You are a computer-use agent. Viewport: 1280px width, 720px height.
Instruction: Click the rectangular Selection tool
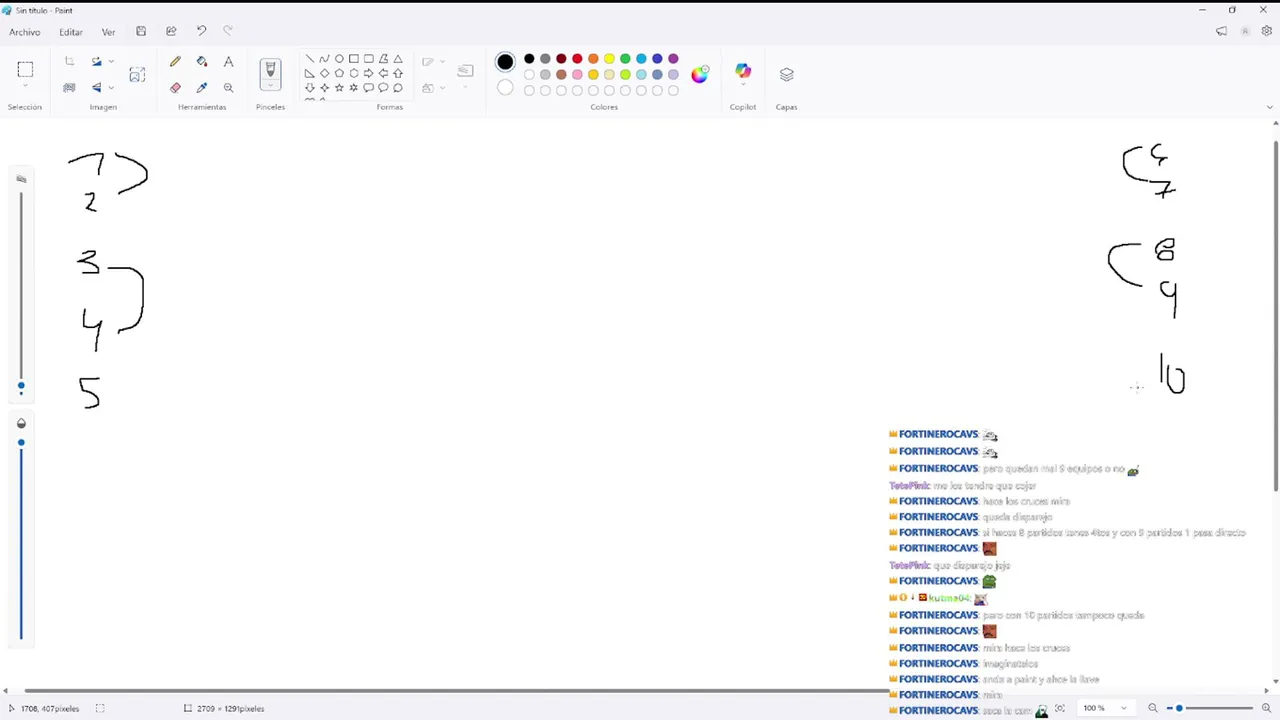tap(25, 69)
